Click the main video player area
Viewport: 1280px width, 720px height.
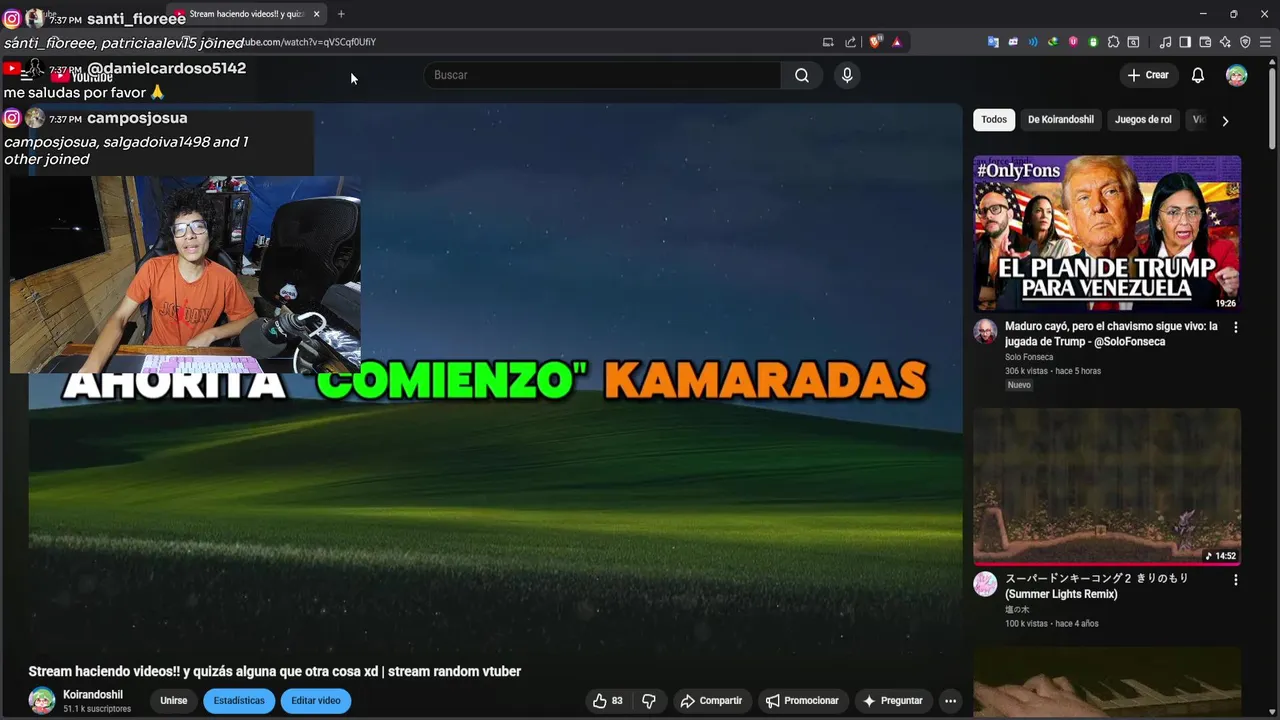pos(495,380)
